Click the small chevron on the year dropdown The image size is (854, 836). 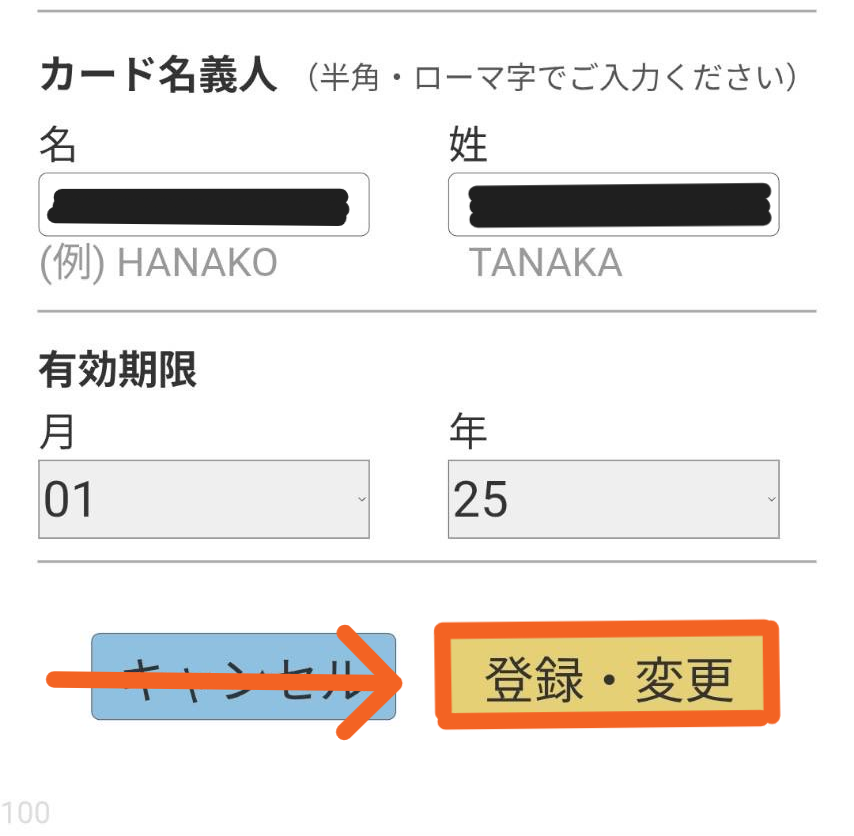tap(771, 499)
